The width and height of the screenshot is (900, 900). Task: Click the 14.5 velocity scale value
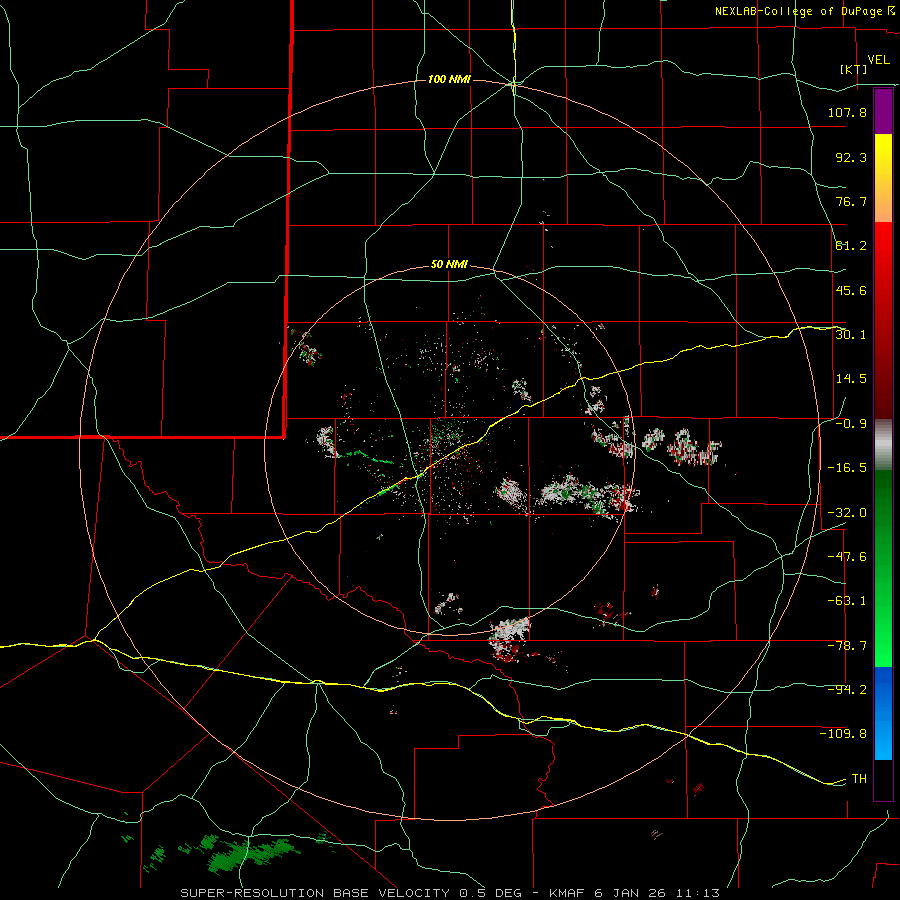pyautogui.click(x=851, y=379)
